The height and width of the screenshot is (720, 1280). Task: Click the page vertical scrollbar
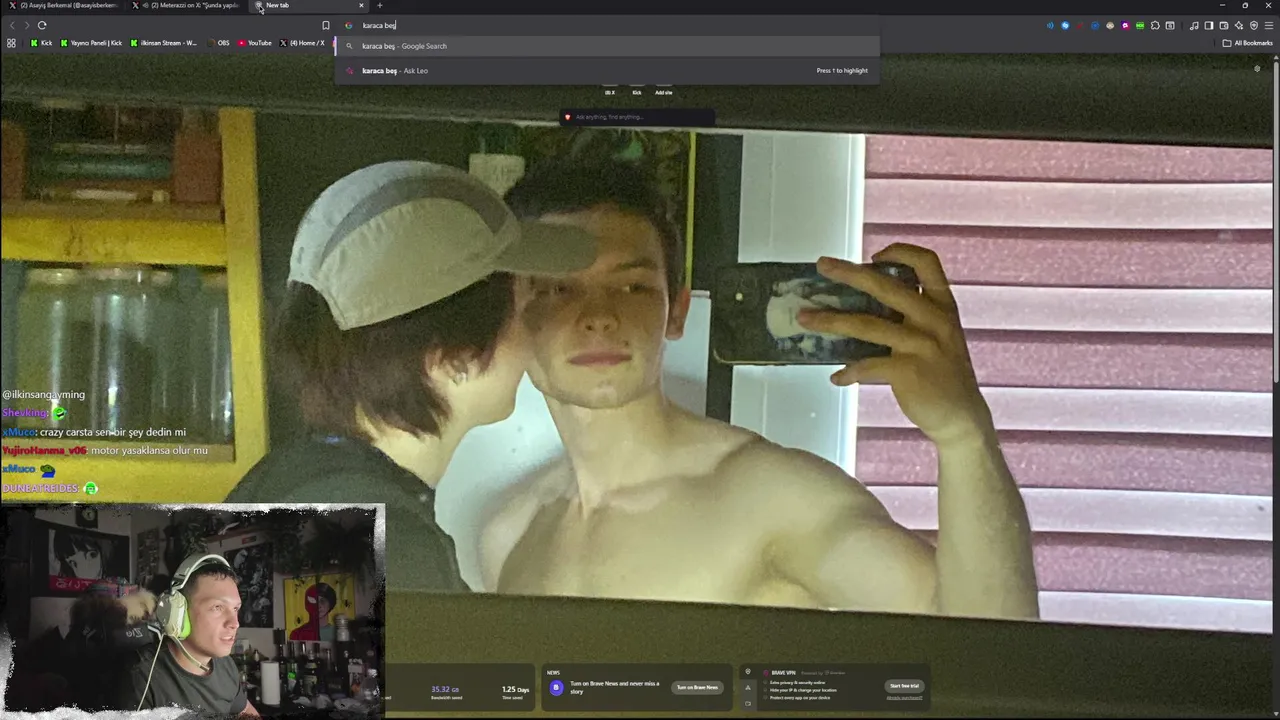1276,220
